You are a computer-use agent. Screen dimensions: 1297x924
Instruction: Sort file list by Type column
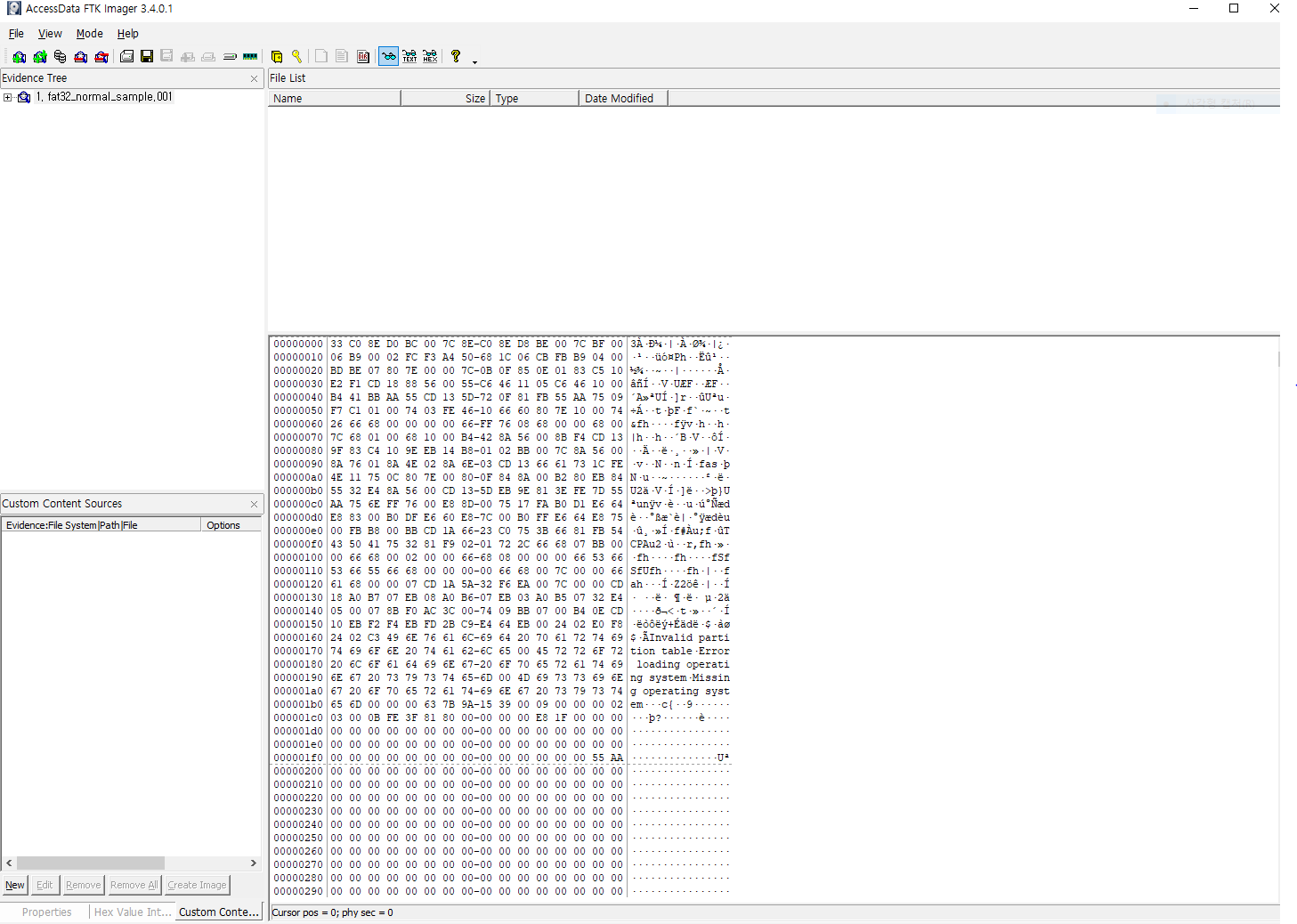coord(534,99)
